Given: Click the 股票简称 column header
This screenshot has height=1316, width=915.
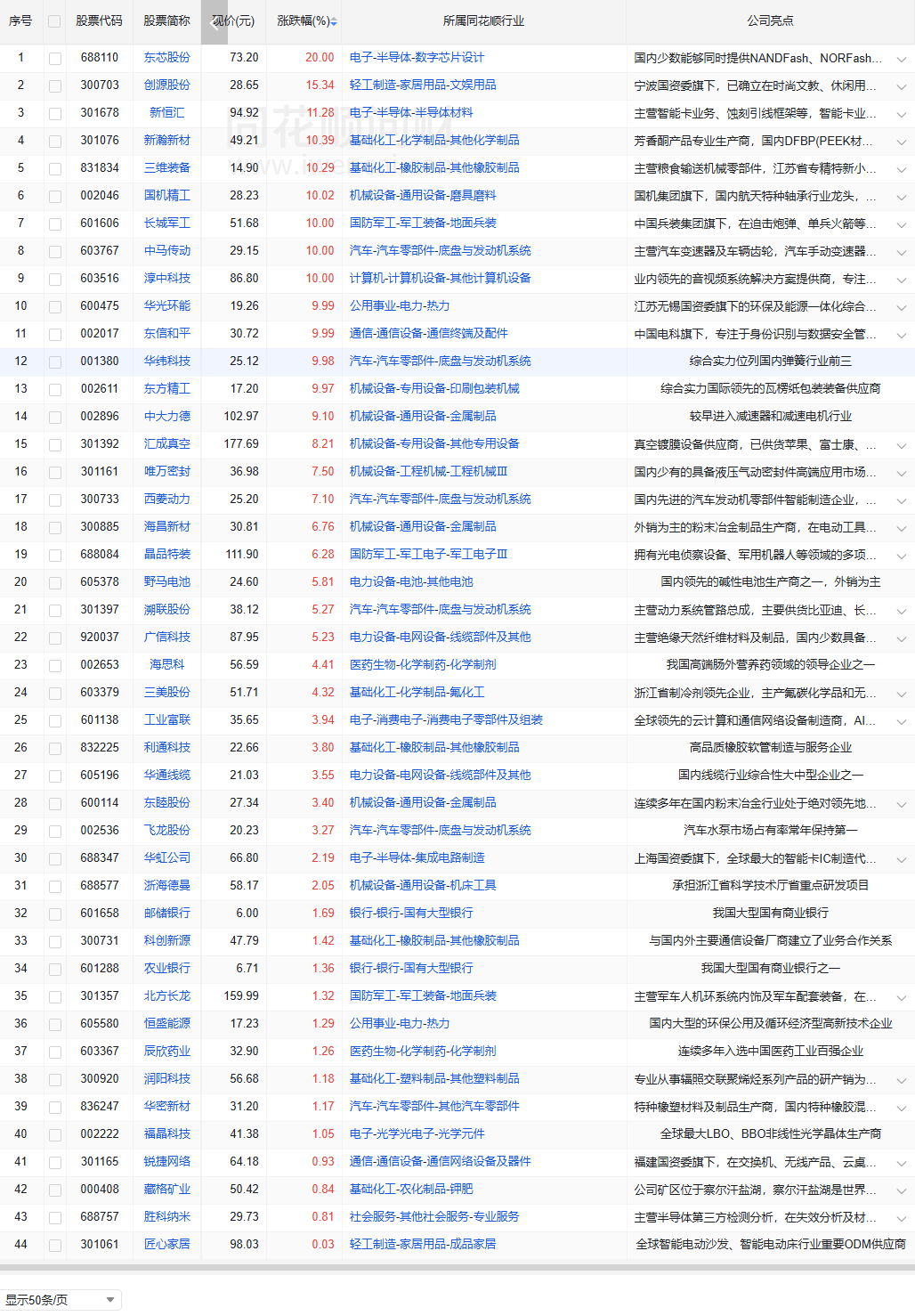Looking at the screenshot, I should click(x=166, y=20).
